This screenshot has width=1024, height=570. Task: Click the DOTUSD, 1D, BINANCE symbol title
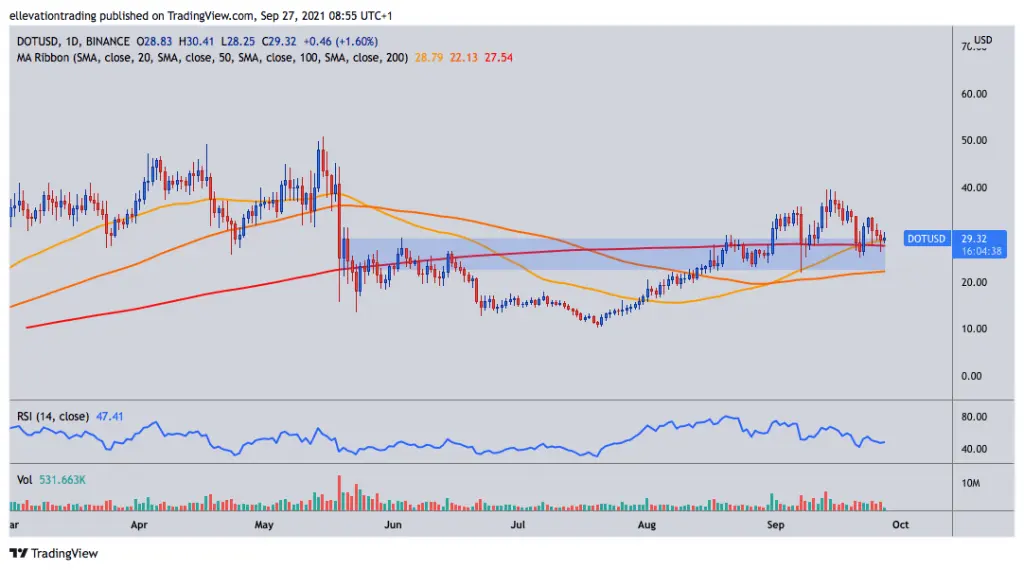coord(73,41)
